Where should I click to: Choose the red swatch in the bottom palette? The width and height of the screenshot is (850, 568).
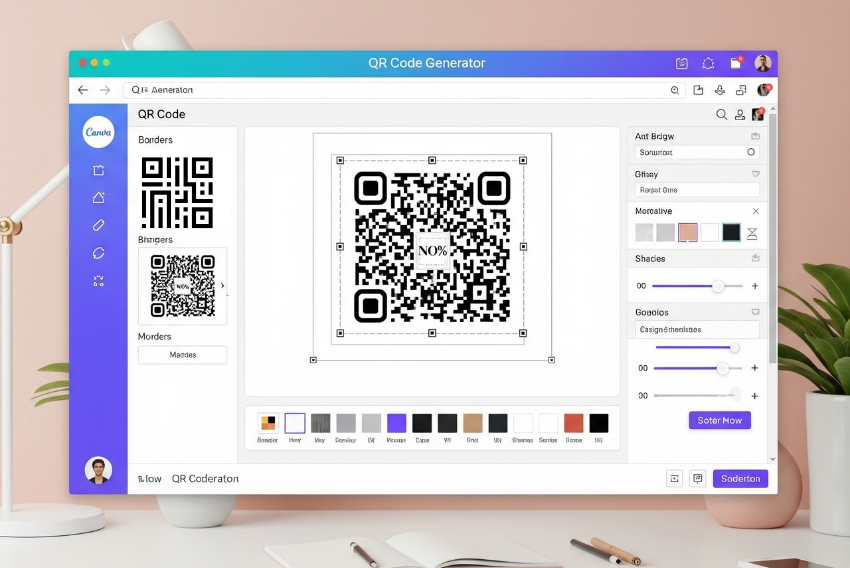(574, 423)
